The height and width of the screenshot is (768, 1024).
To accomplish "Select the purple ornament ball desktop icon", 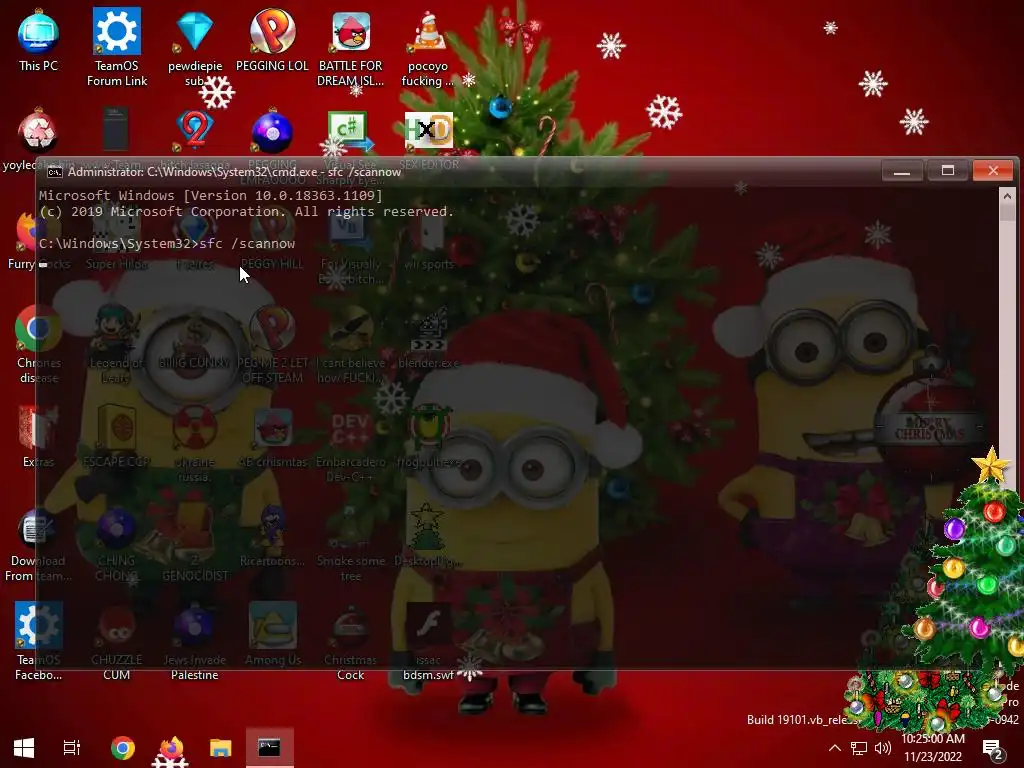I will (272, 131).
